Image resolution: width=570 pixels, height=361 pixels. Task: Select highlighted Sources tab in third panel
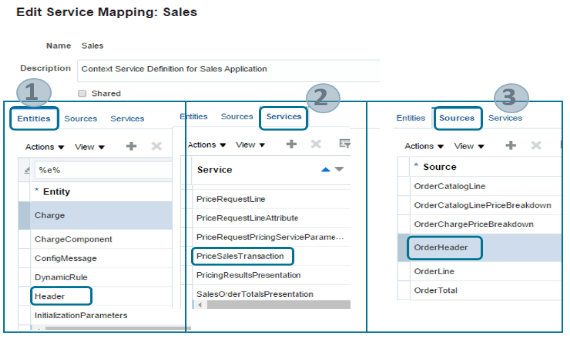click(457, 118)
